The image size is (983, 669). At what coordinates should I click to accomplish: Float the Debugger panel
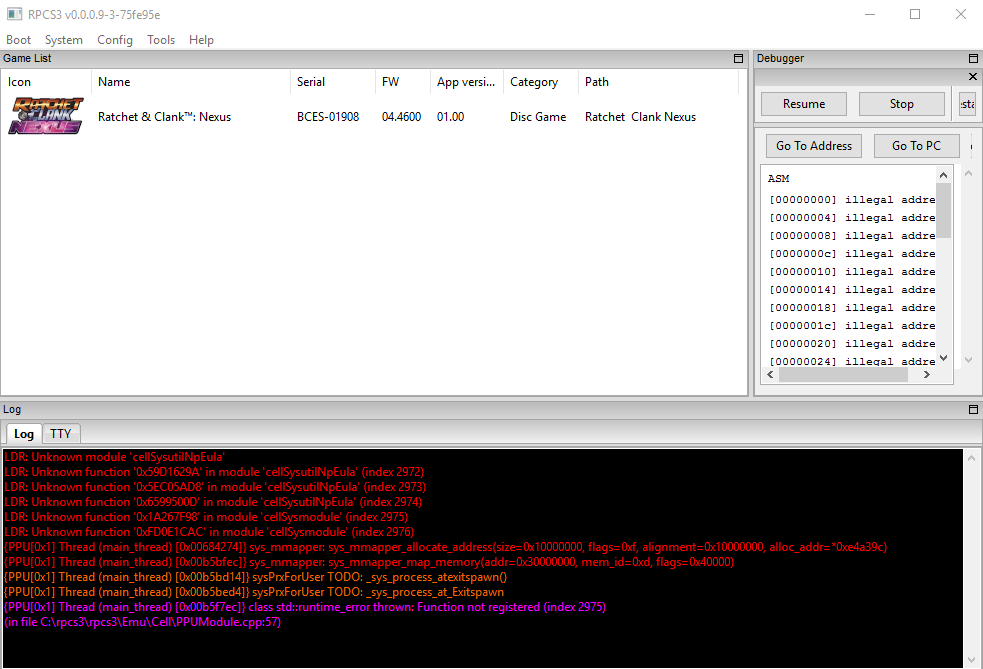click(973, 59)
